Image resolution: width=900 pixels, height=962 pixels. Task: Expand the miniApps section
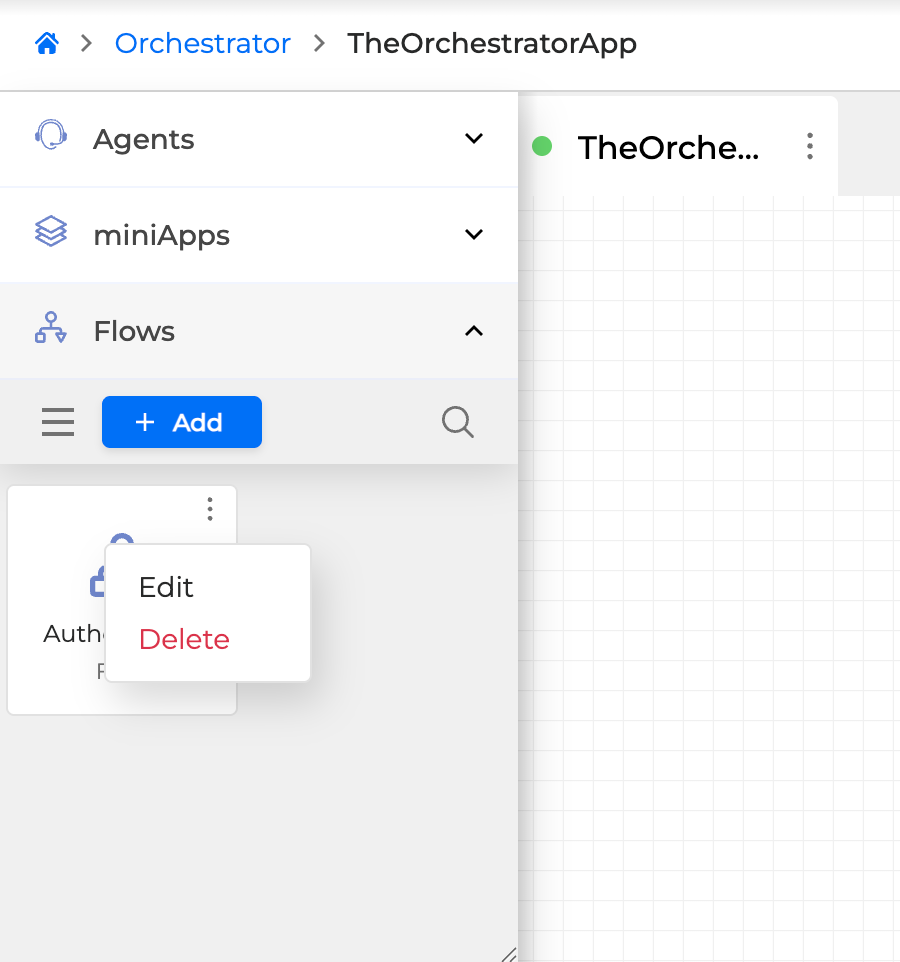[x=472, y=234]
